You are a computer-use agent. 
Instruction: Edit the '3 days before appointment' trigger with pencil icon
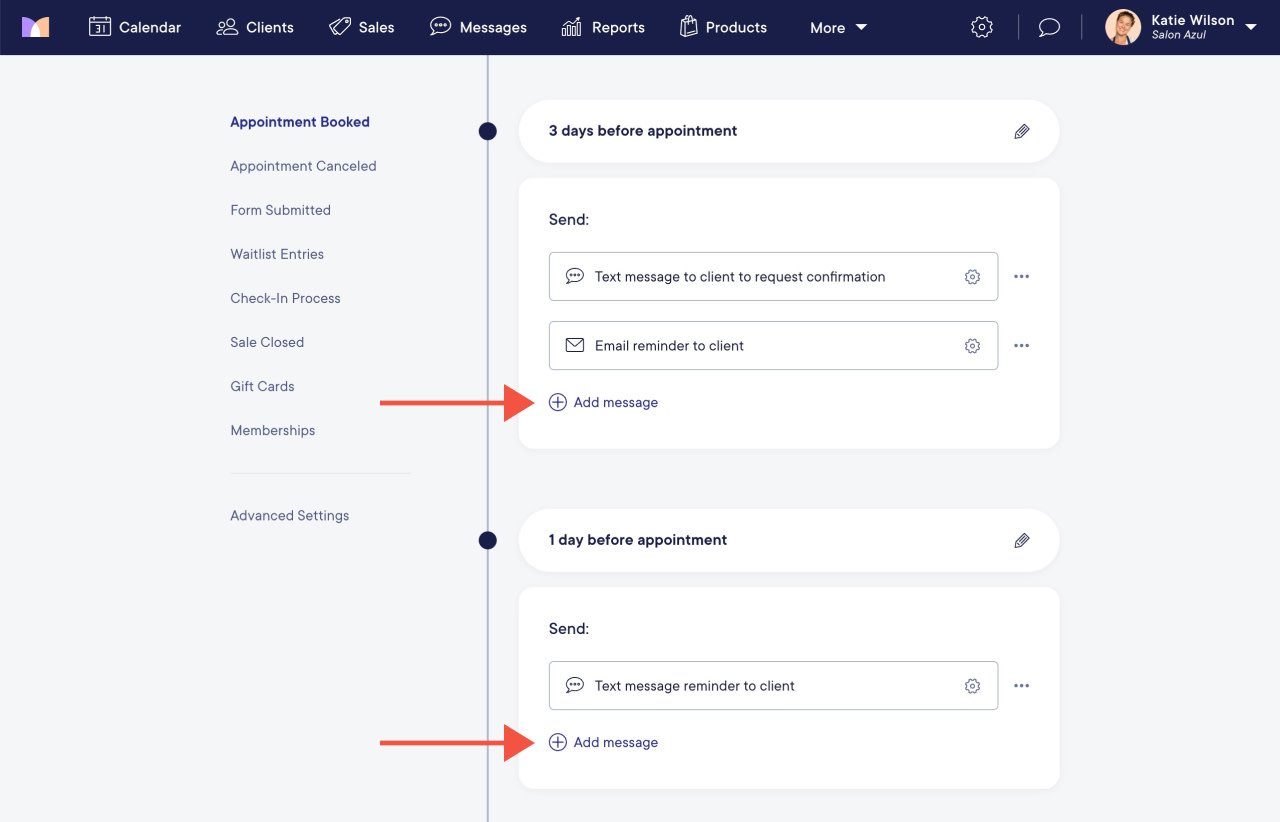coord(1021,131)
